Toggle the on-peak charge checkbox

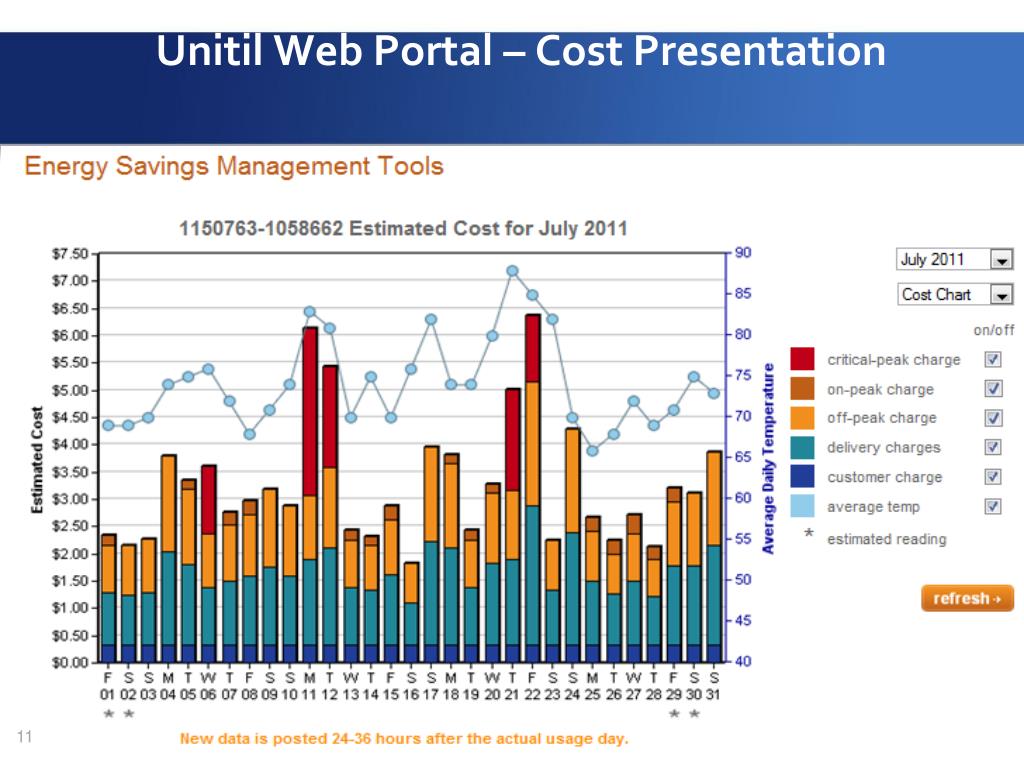993,389
